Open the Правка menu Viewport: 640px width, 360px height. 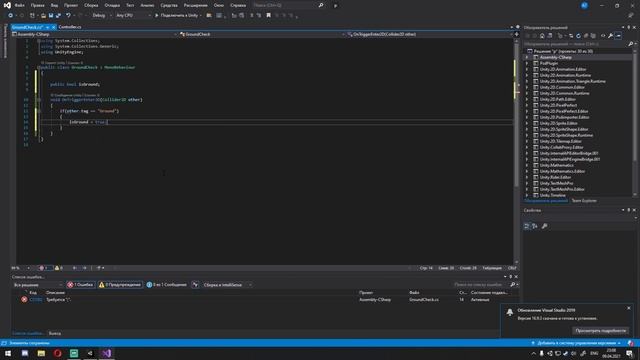click(x=37, y=5)
